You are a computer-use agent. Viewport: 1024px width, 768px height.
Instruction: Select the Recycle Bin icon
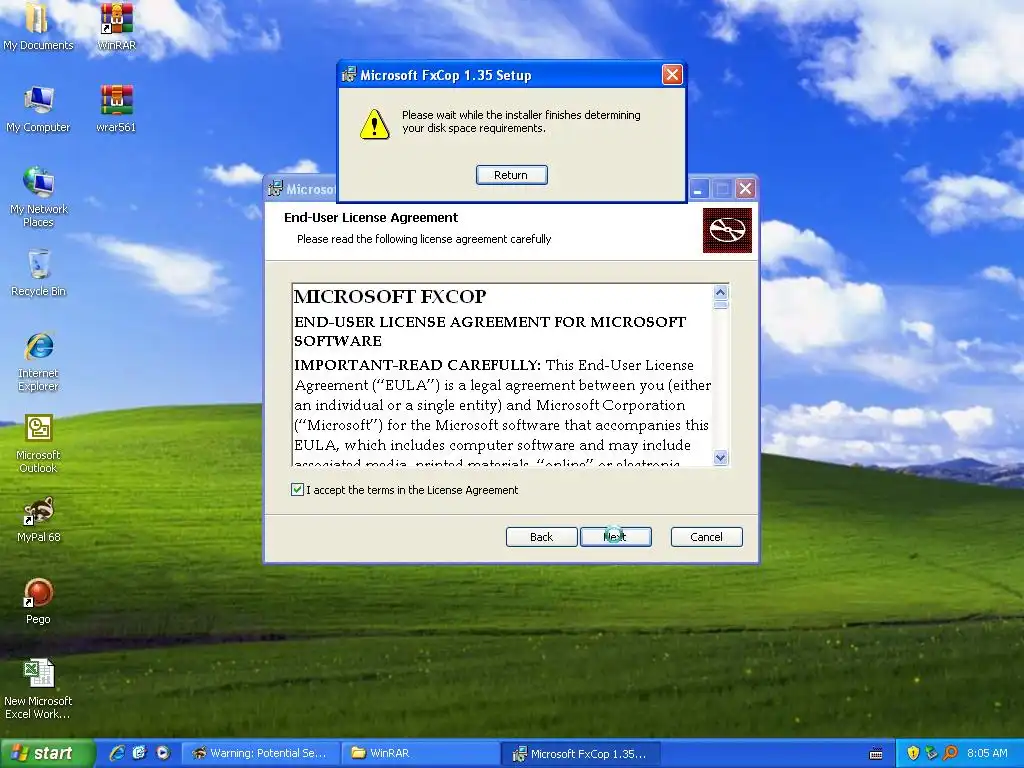[x=38, y=272]
